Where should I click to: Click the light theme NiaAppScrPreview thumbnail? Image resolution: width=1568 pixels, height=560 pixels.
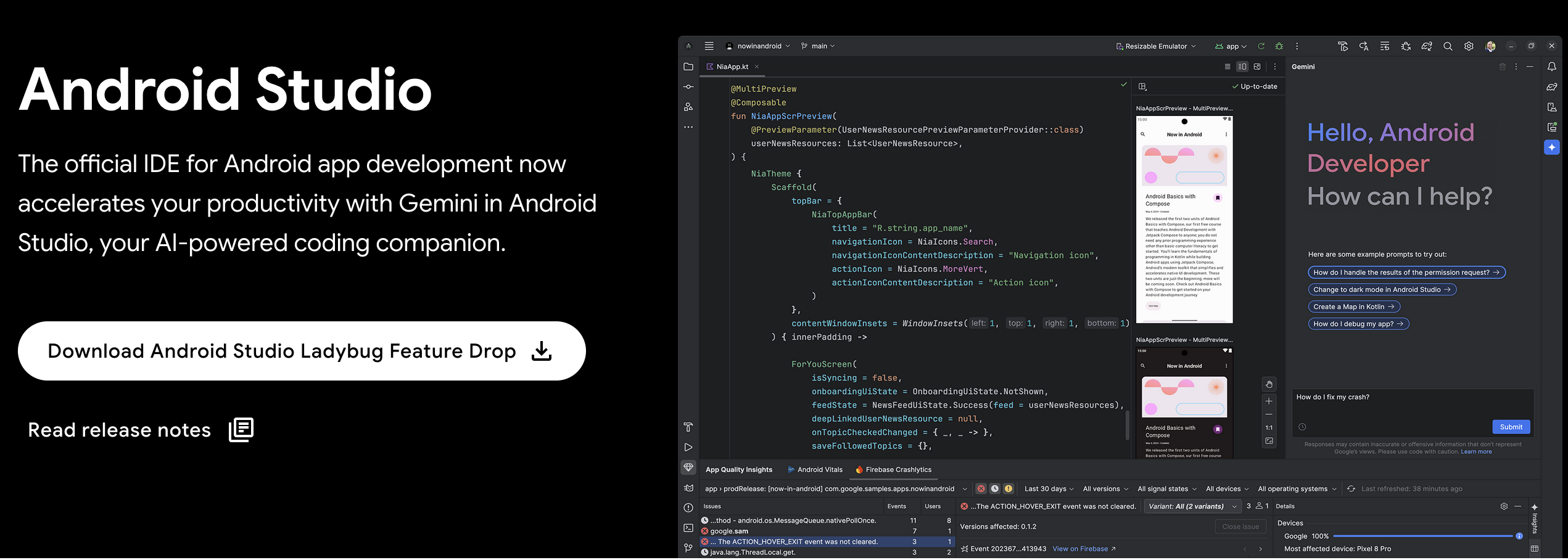click(1184, 220)
